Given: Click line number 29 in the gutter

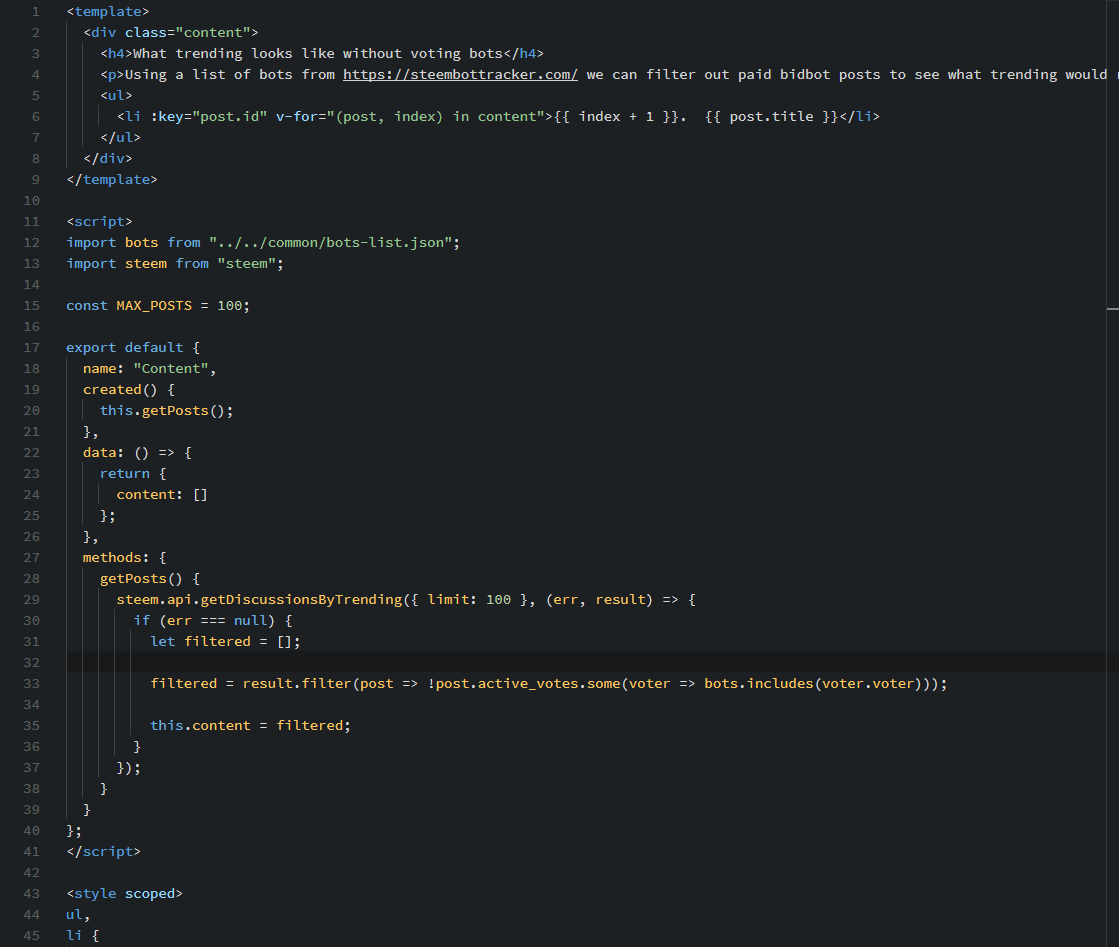Looking at the screenshot, I should [31, 599].
